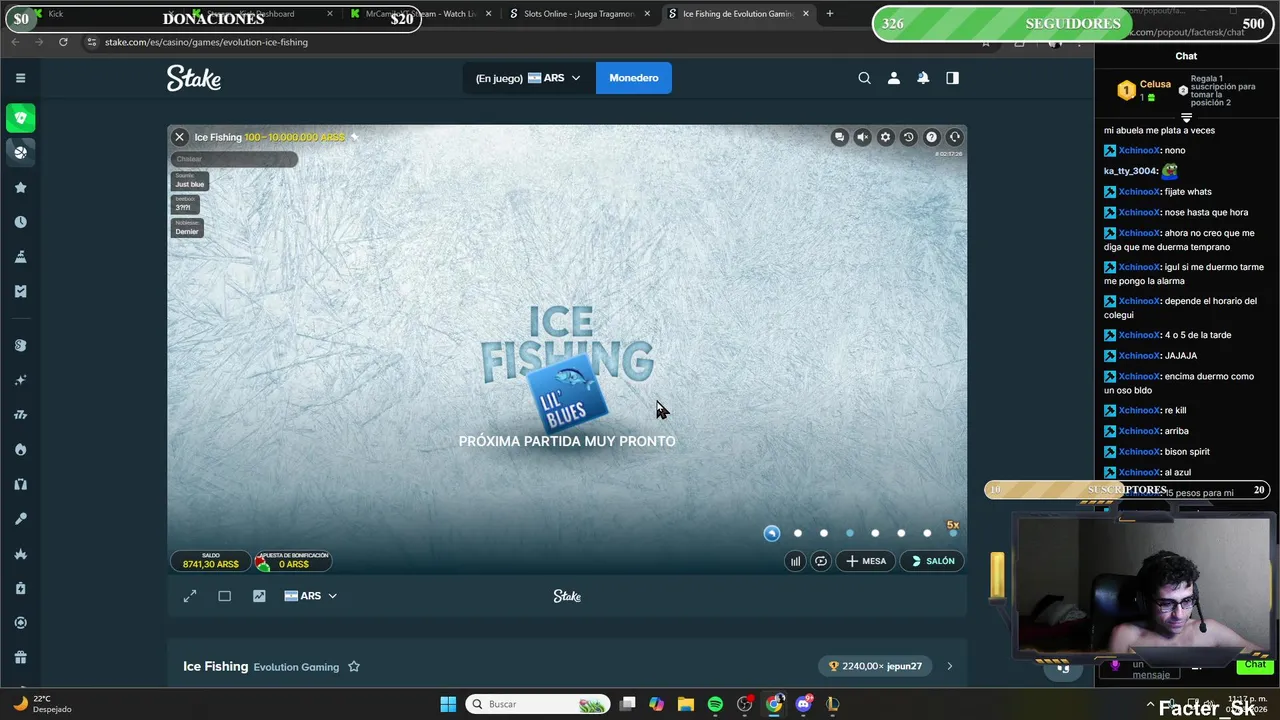Click the Evolution Gaming provider link

pyautogui.click(x=296, y=667)
